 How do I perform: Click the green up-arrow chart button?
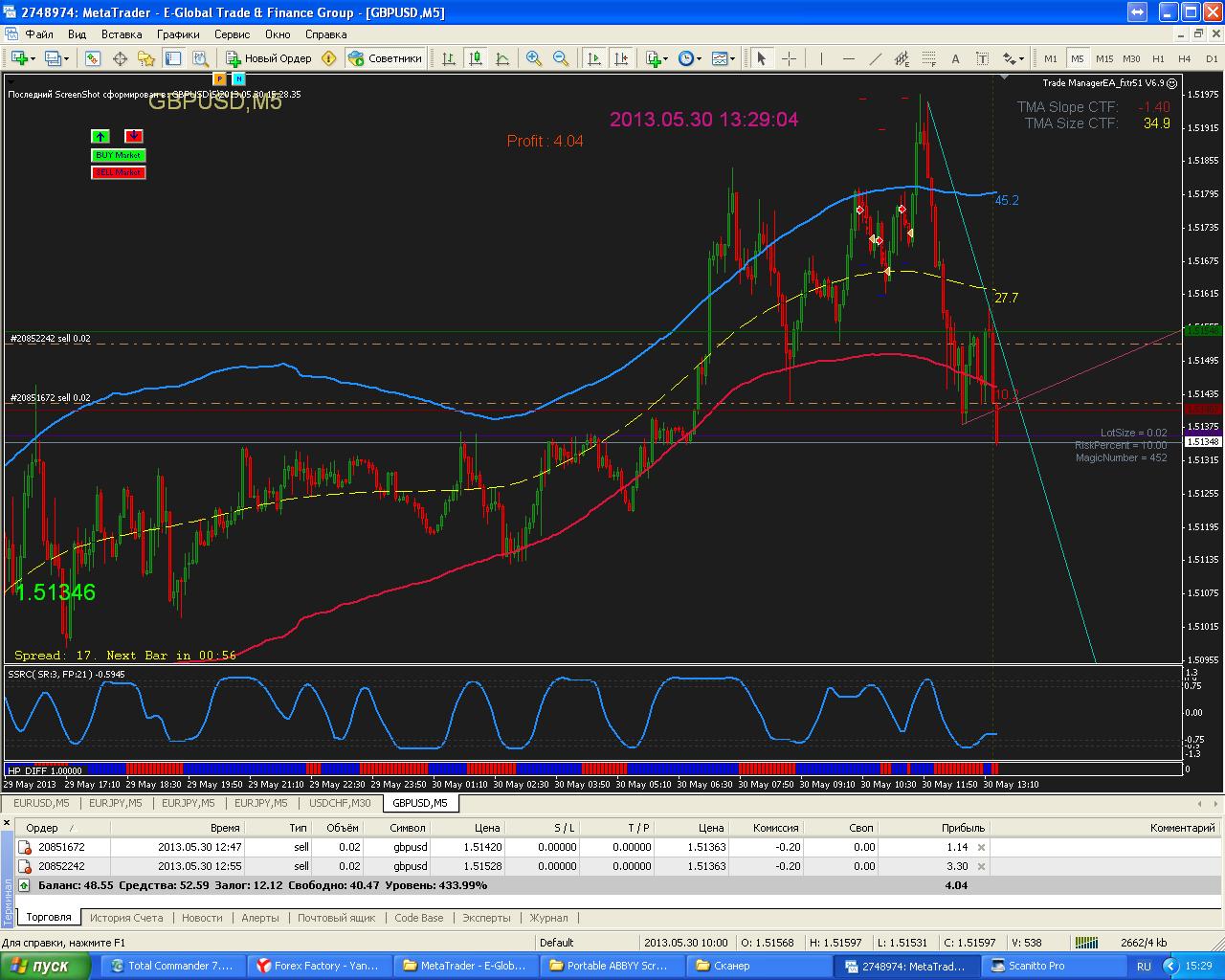pos(100,136)
